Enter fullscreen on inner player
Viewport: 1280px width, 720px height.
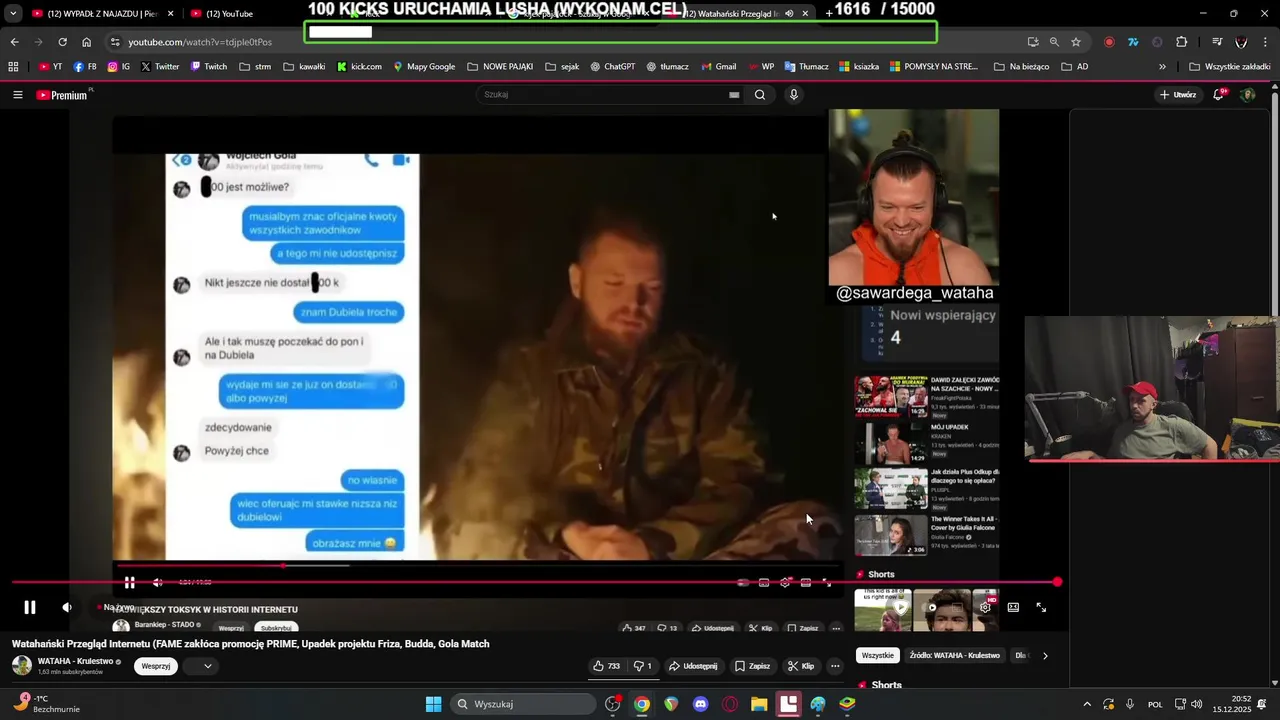point(827,582)
